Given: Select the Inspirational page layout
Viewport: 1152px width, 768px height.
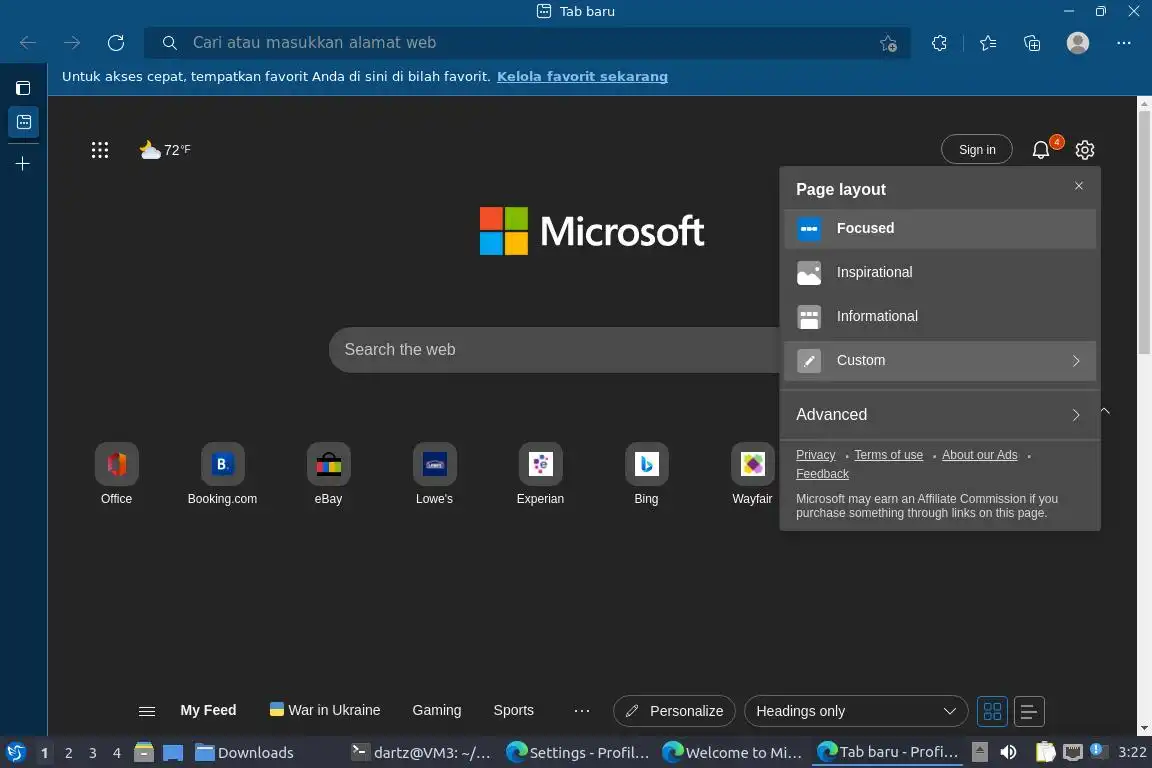Looking at the screenshot, I should coord(940,273).
